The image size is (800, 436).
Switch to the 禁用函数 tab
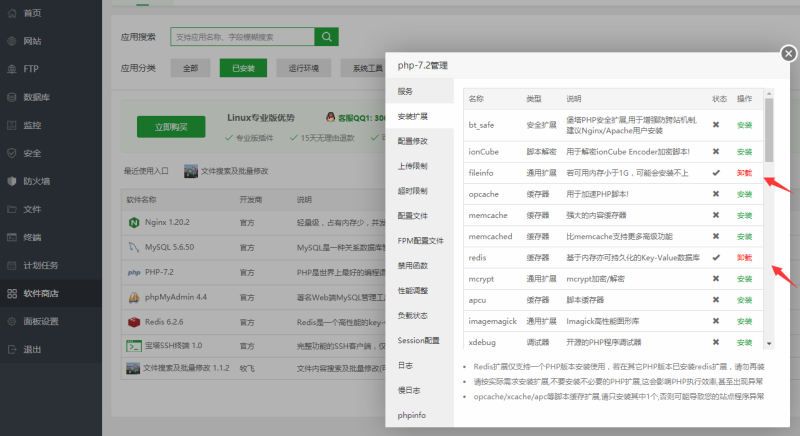coord(419,266)
